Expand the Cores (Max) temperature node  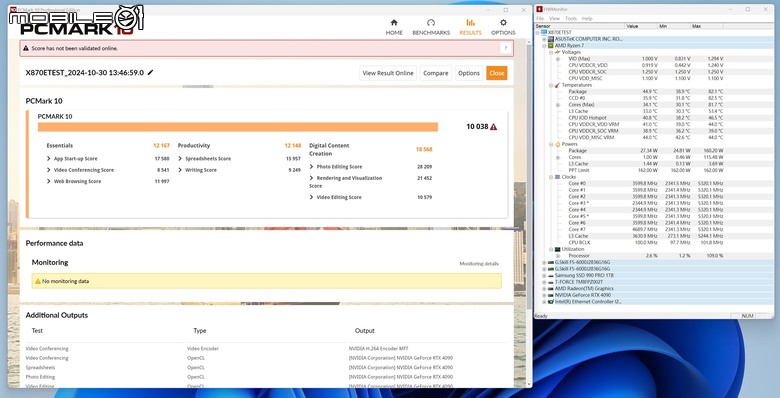[558, 105]
